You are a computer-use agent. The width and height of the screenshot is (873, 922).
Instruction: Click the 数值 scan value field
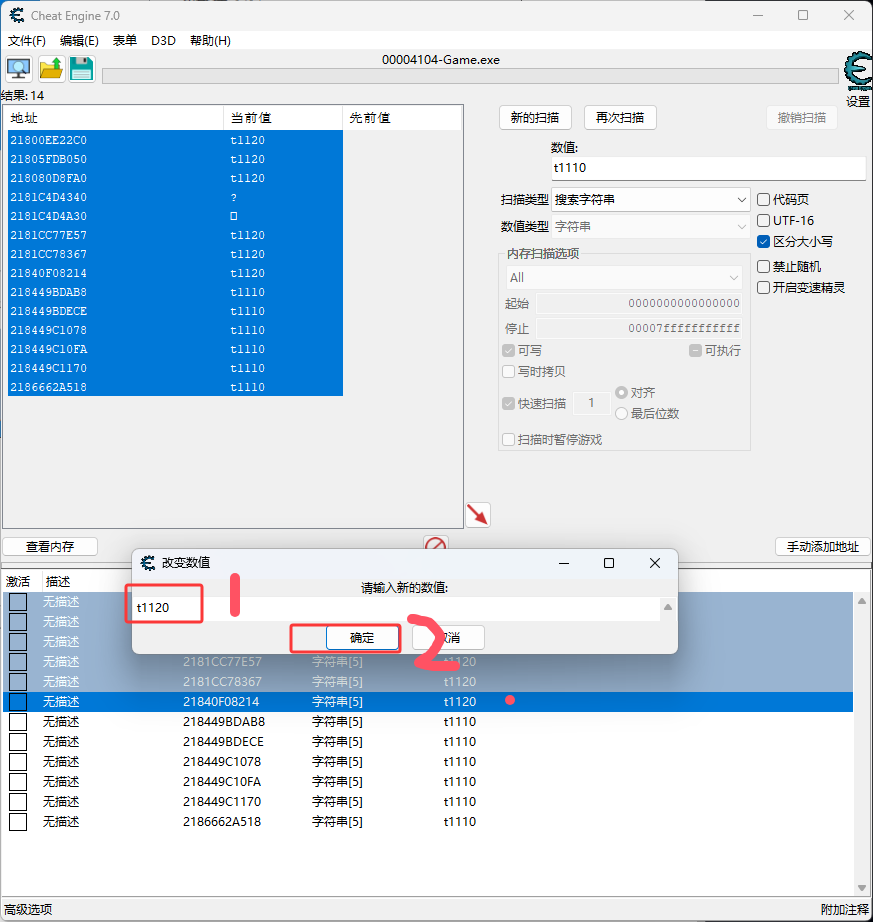point(708,168)
